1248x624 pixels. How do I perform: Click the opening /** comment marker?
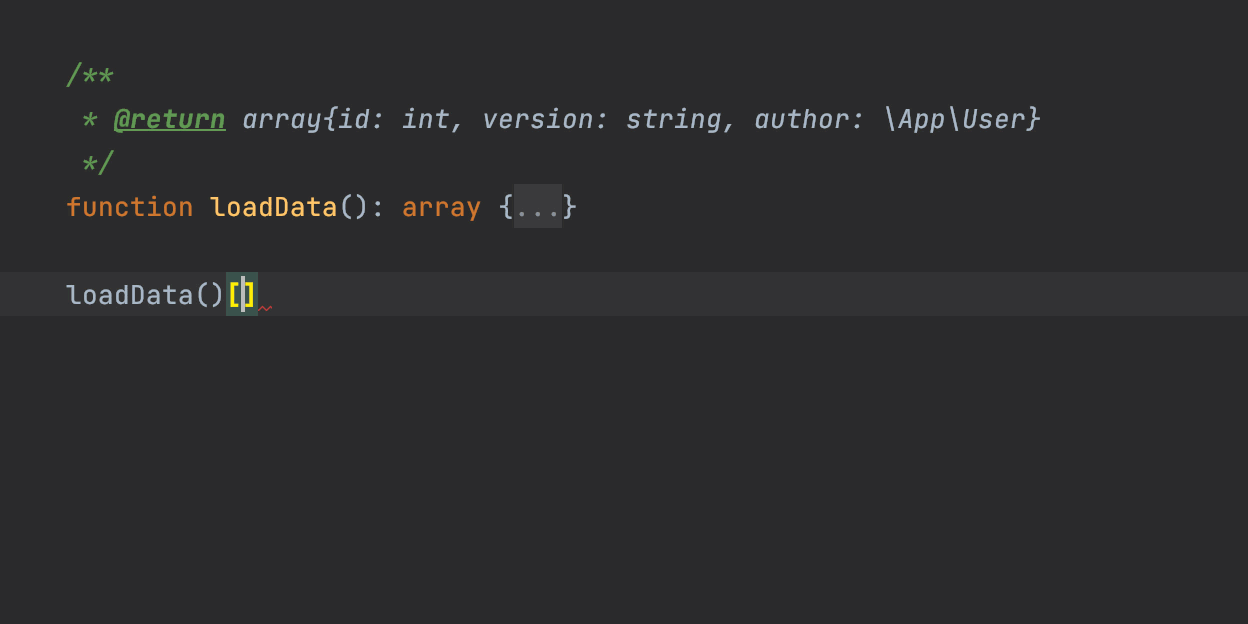pyautogui.click(x=90, y=76)
